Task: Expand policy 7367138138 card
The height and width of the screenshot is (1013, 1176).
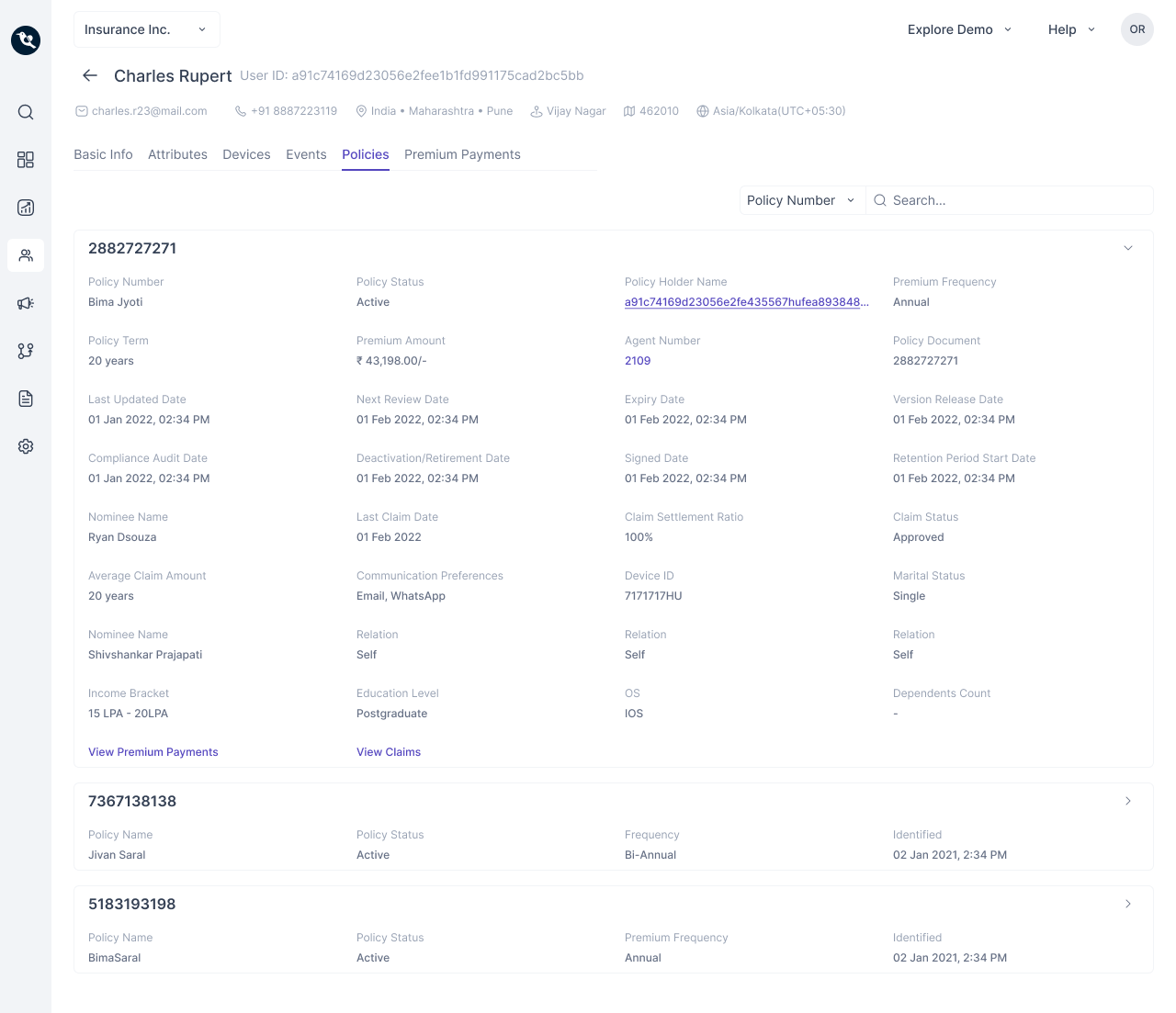Action: (1128, 801)
